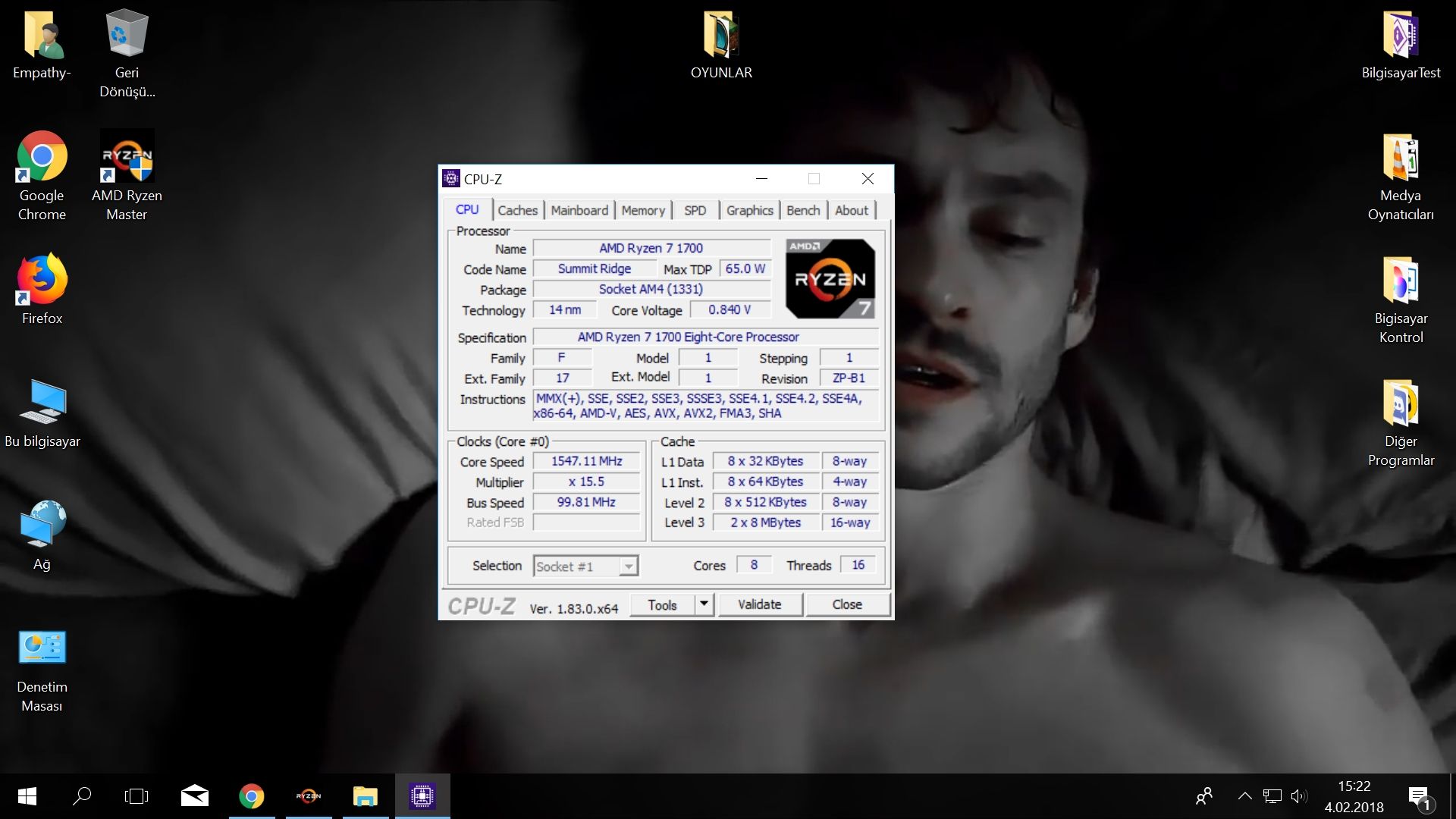Click the Ryzen Master taskbar icon

click(308, 795)
